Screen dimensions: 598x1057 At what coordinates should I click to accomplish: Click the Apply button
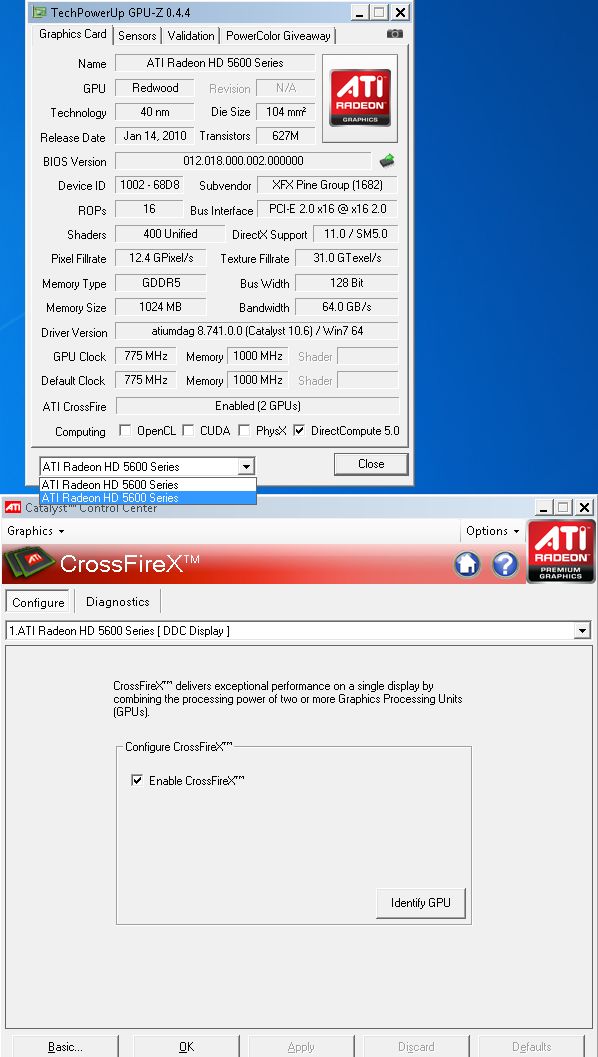pyautogui.click(x=301, y=1046)
